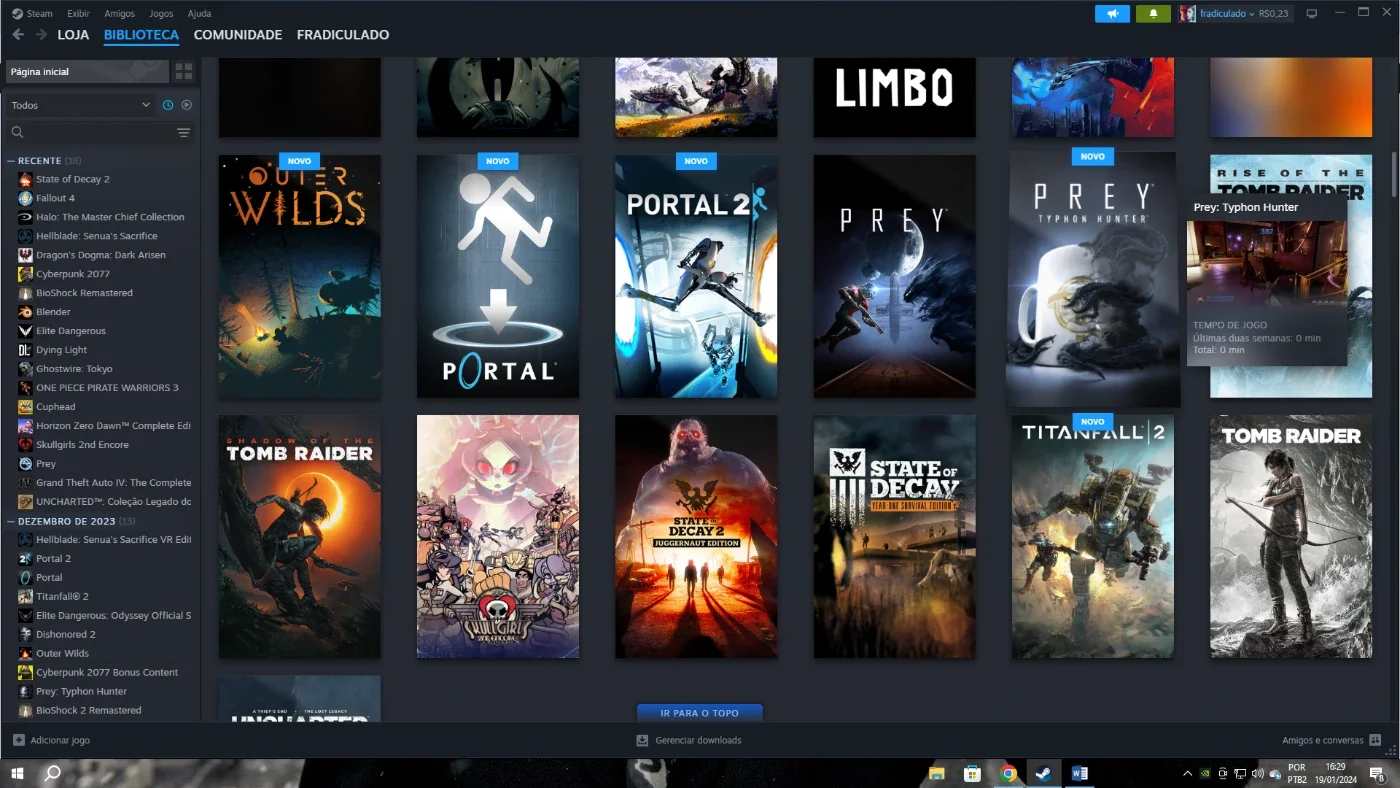Screen dimensions: 1400x788
Task: Click the Add game plus icon
Action: click(19, 740)
